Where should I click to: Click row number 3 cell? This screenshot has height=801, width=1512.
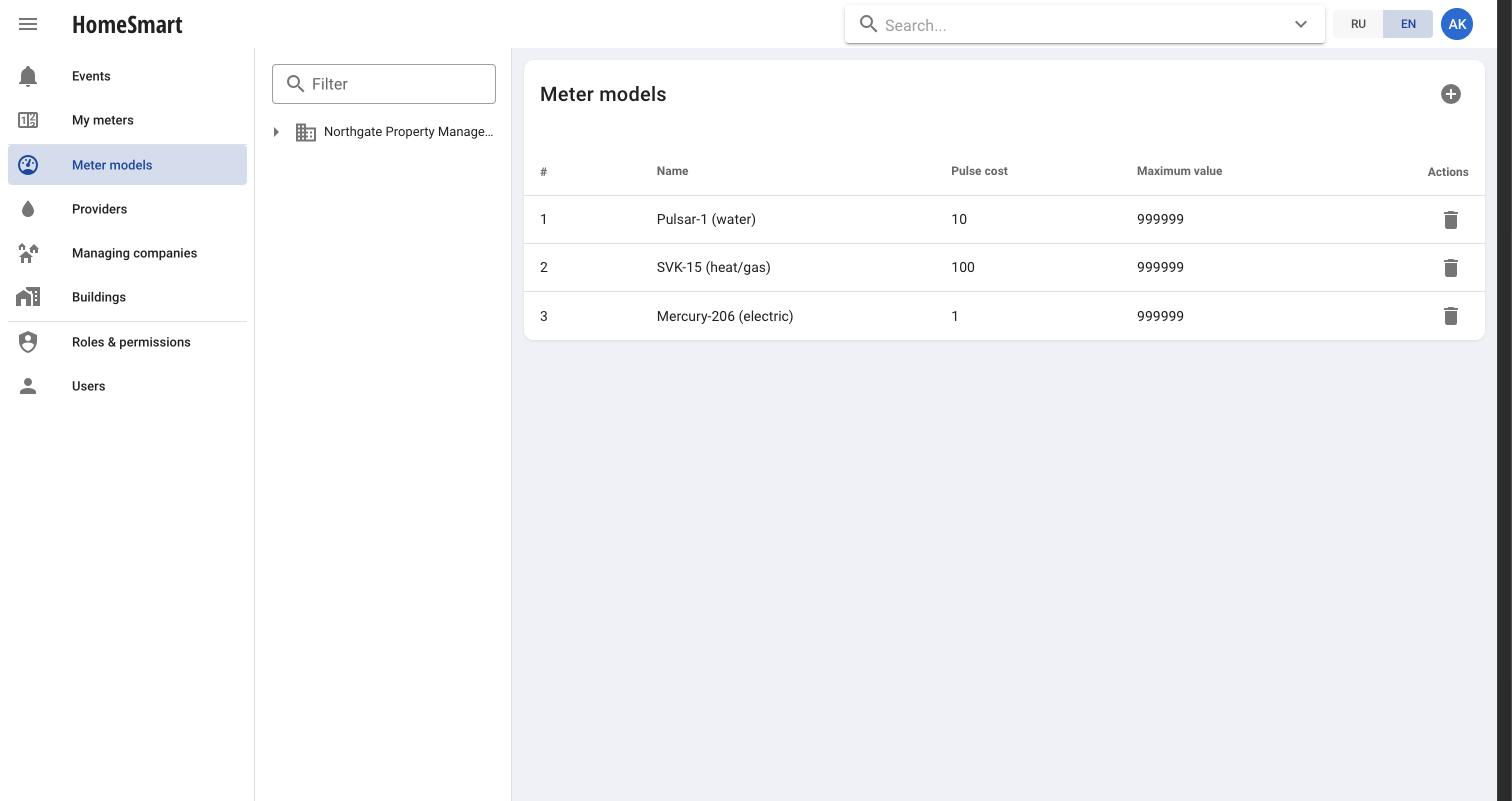(x=544, y=316)
